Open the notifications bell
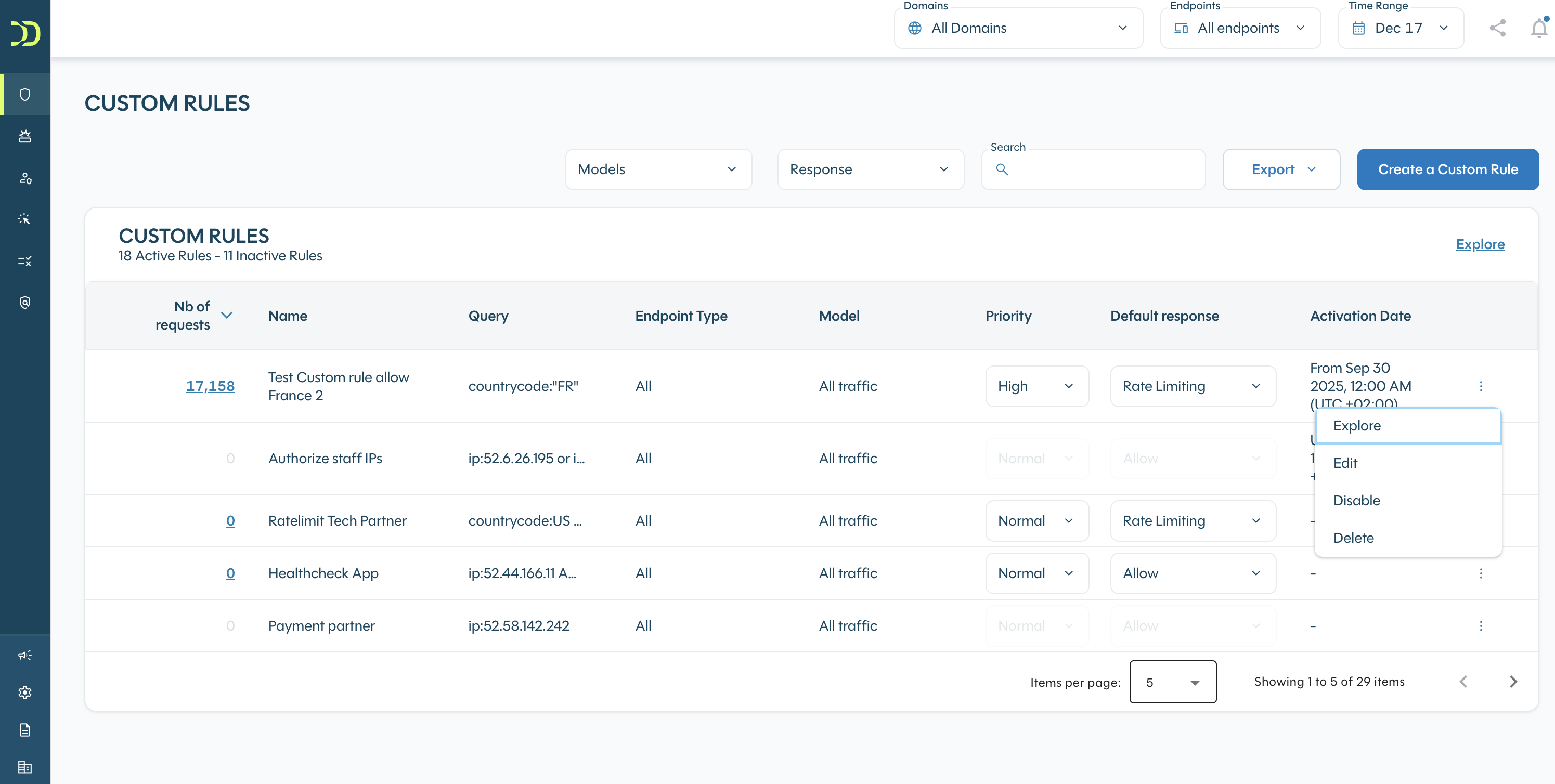This screenshot has width=1555, height=784. [1539, 28]
